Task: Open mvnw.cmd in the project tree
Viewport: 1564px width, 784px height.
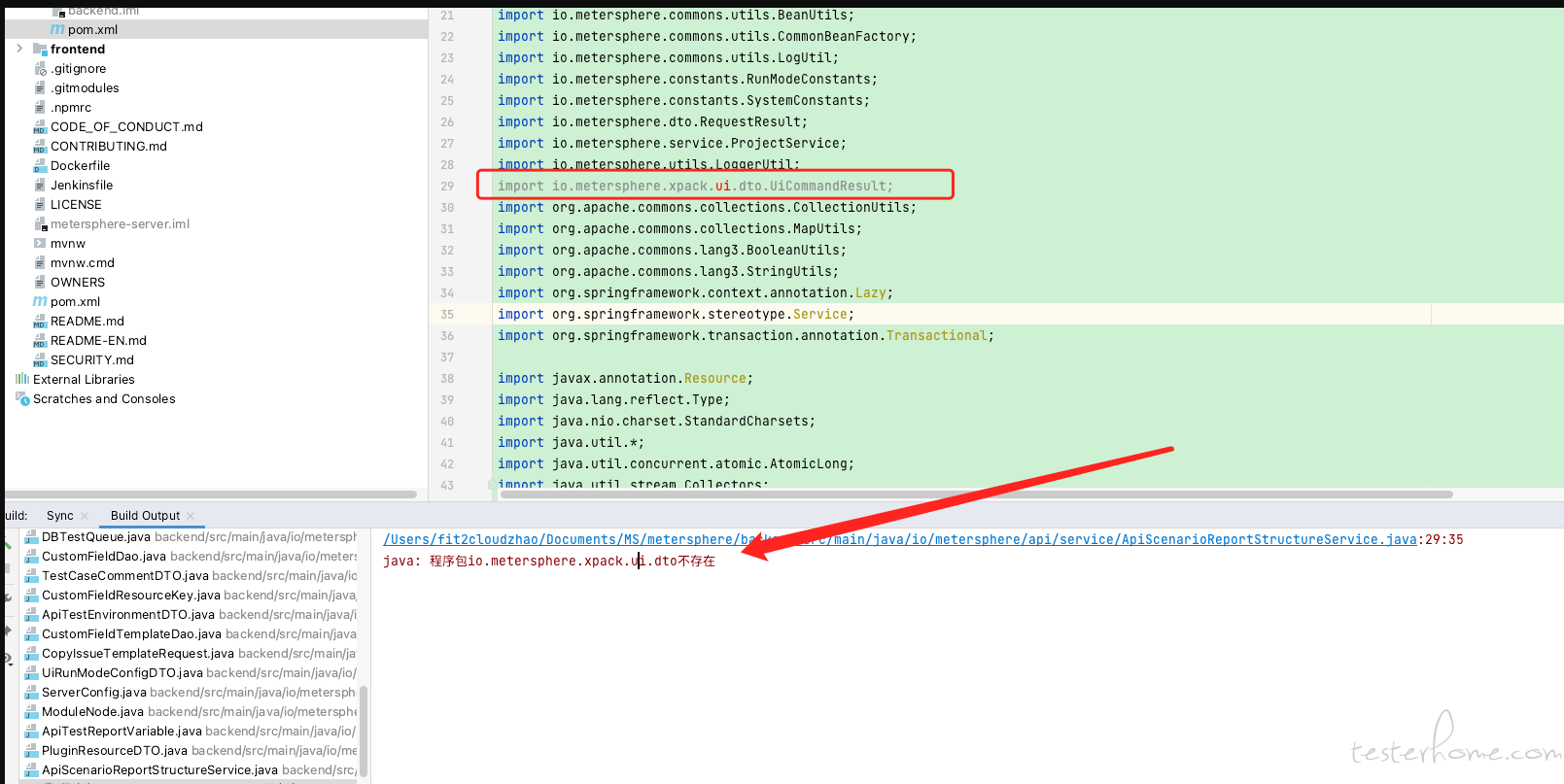Action: point(83,262)
